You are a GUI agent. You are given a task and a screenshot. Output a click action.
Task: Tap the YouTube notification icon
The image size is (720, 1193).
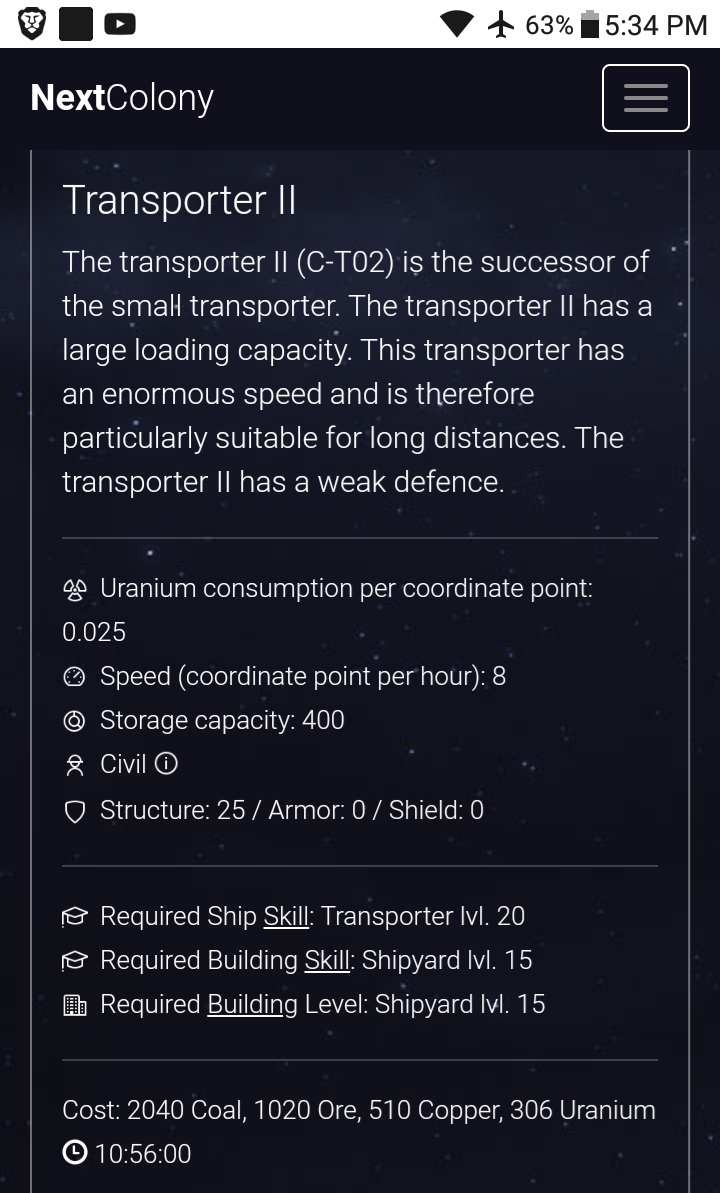coord(120,24)
